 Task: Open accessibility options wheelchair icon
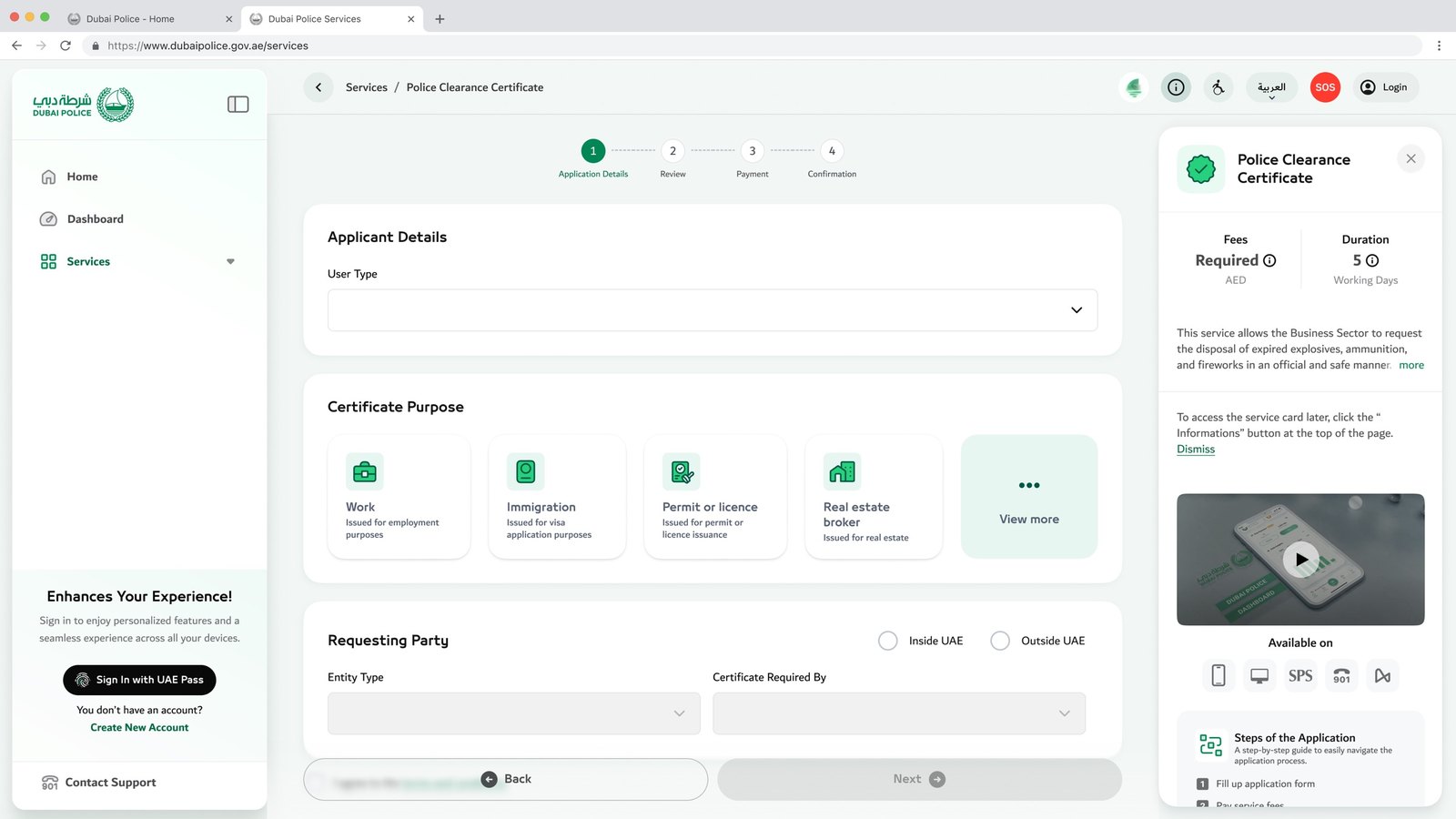1218,87
